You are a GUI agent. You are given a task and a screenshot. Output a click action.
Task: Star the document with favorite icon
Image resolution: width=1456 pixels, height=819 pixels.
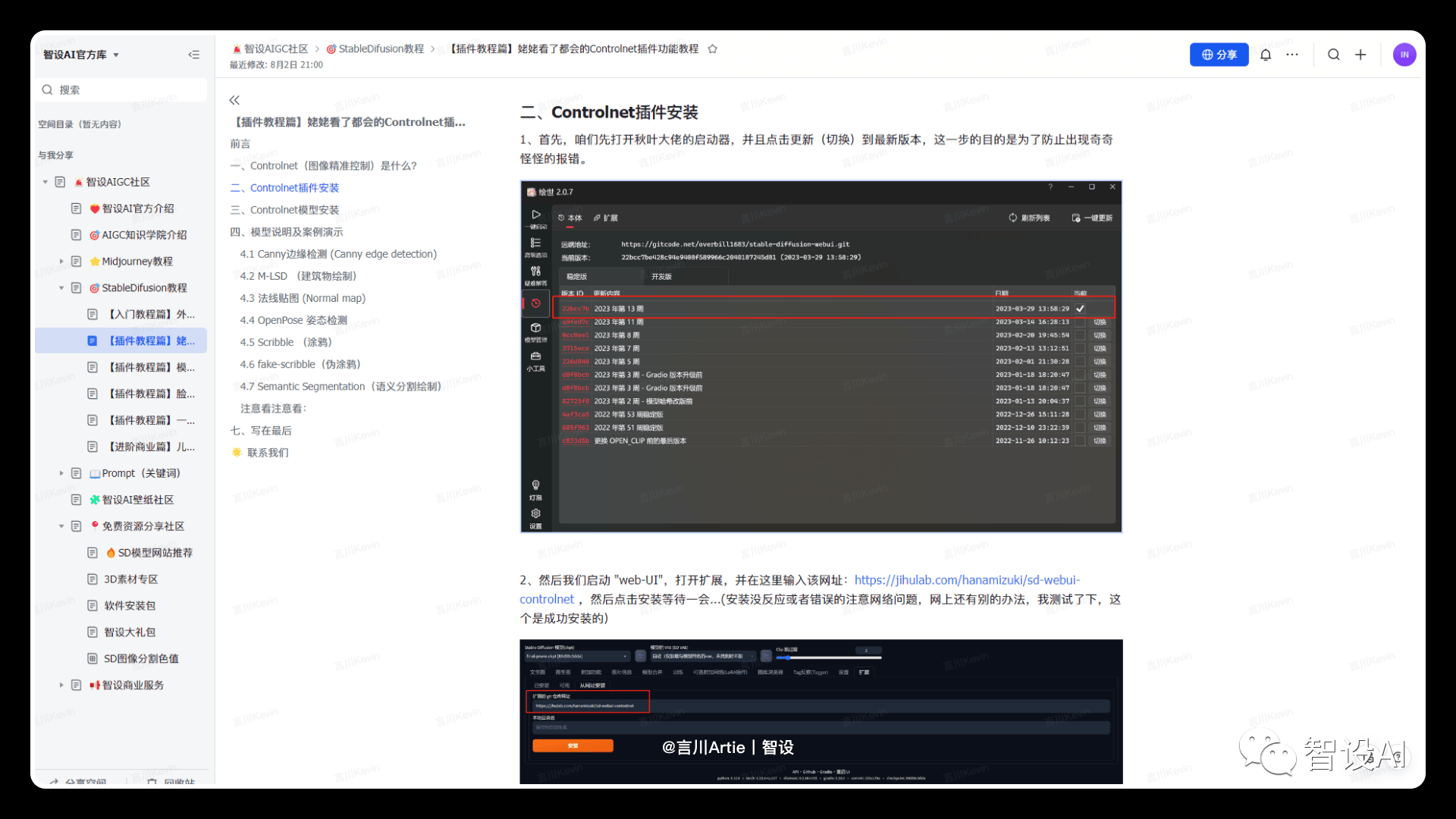713,49
